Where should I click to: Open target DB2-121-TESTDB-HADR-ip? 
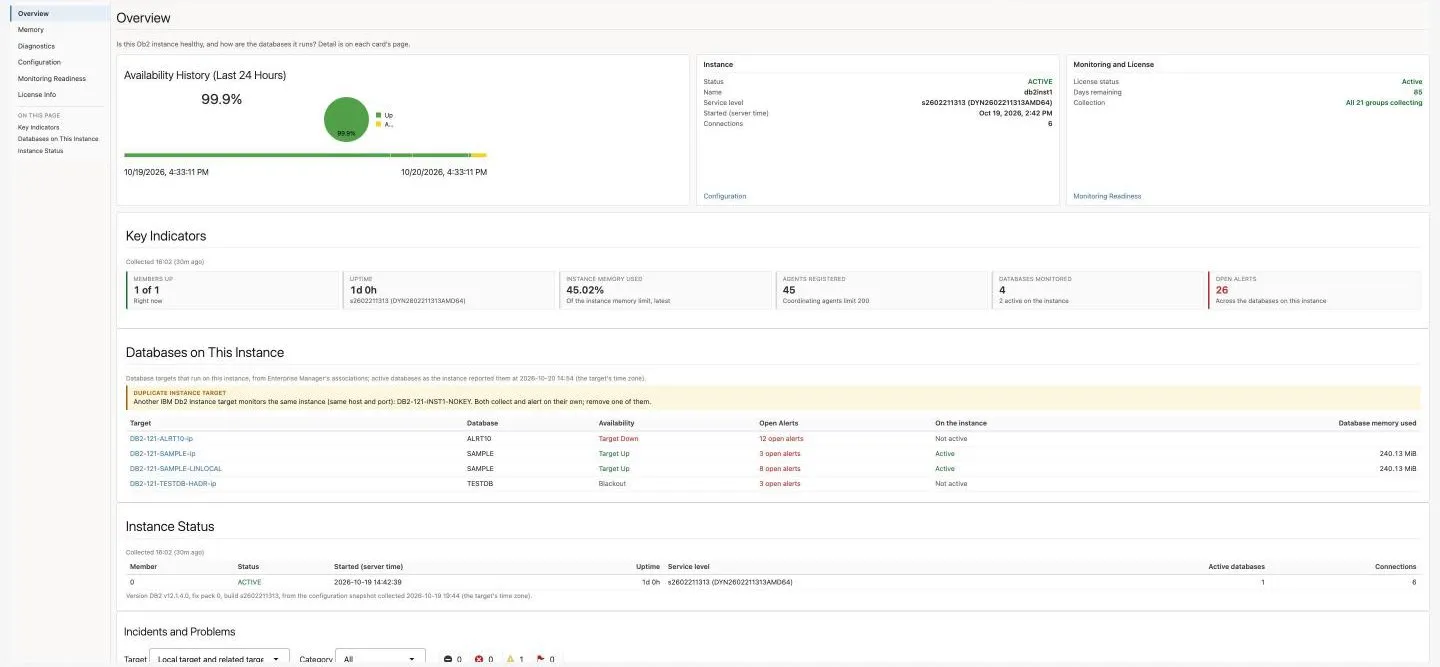[x=172, y=483]
